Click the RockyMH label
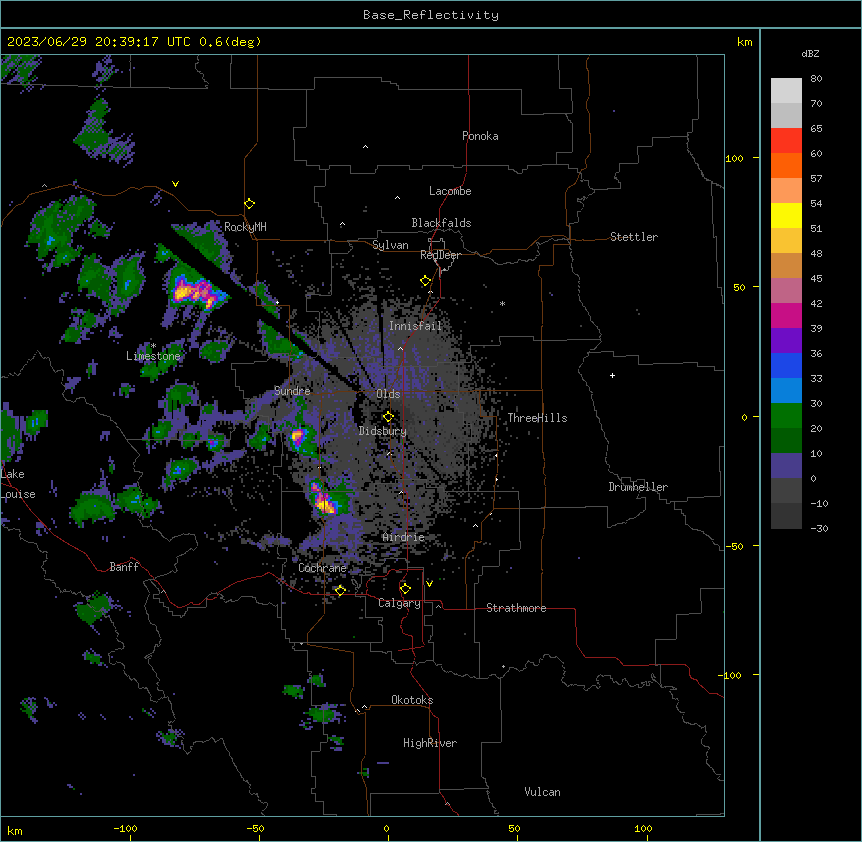 coord(245,227)
